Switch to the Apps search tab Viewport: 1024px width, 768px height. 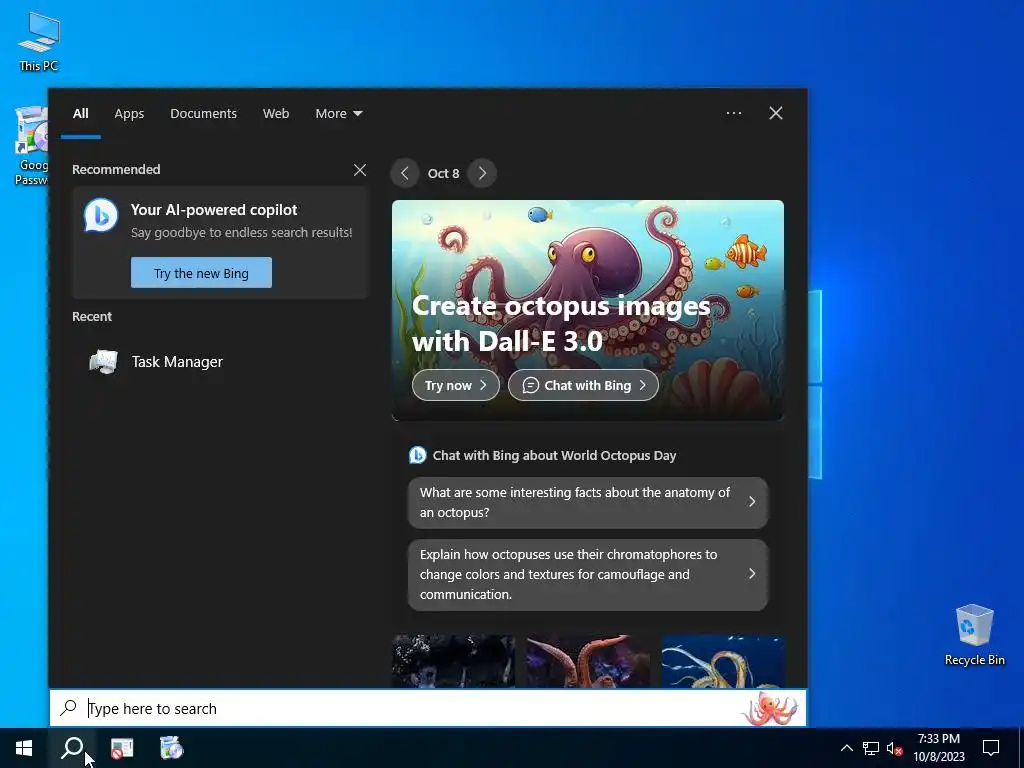click(x=129, y=114)
